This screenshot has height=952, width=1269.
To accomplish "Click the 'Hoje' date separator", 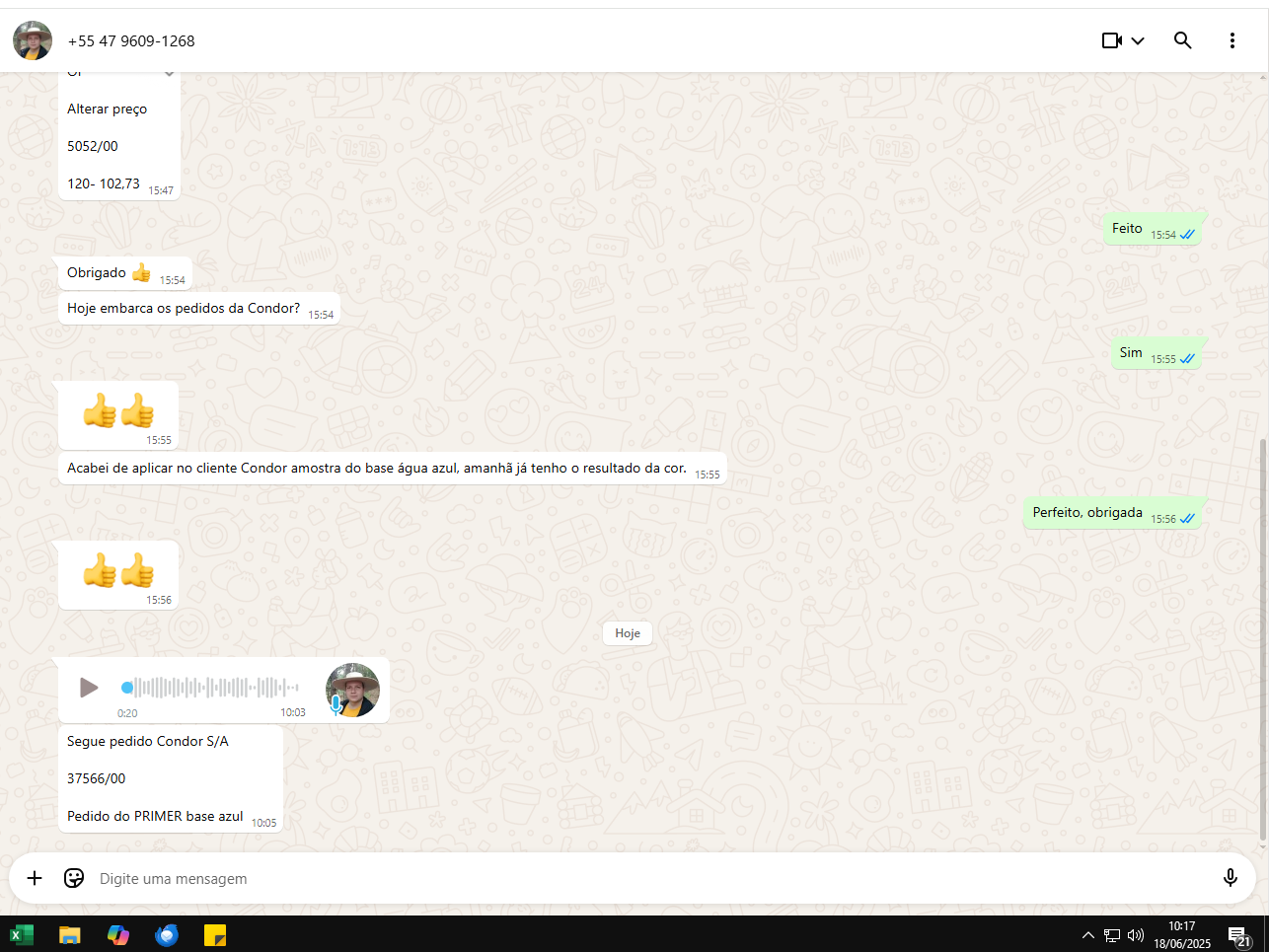I will [x=628, y=633].
